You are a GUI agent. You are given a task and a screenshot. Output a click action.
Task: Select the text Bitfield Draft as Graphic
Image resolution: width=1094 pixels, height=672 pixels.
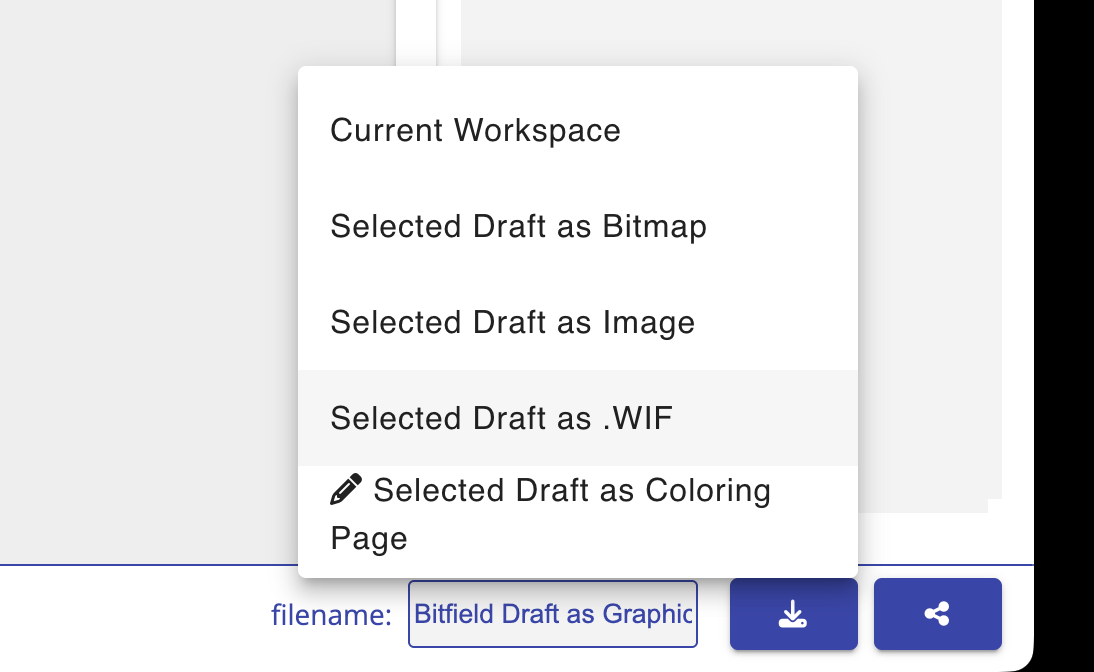552,614
